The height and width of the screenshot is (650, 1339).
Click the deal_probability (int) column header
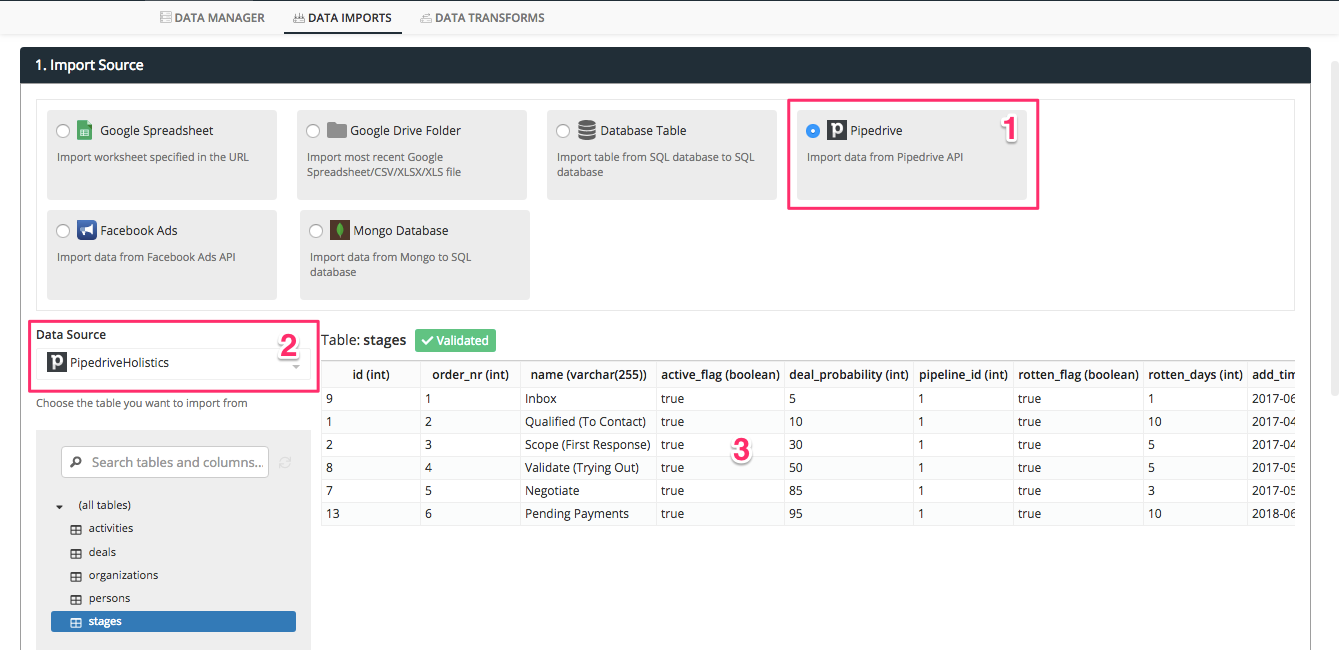point(849,375)
